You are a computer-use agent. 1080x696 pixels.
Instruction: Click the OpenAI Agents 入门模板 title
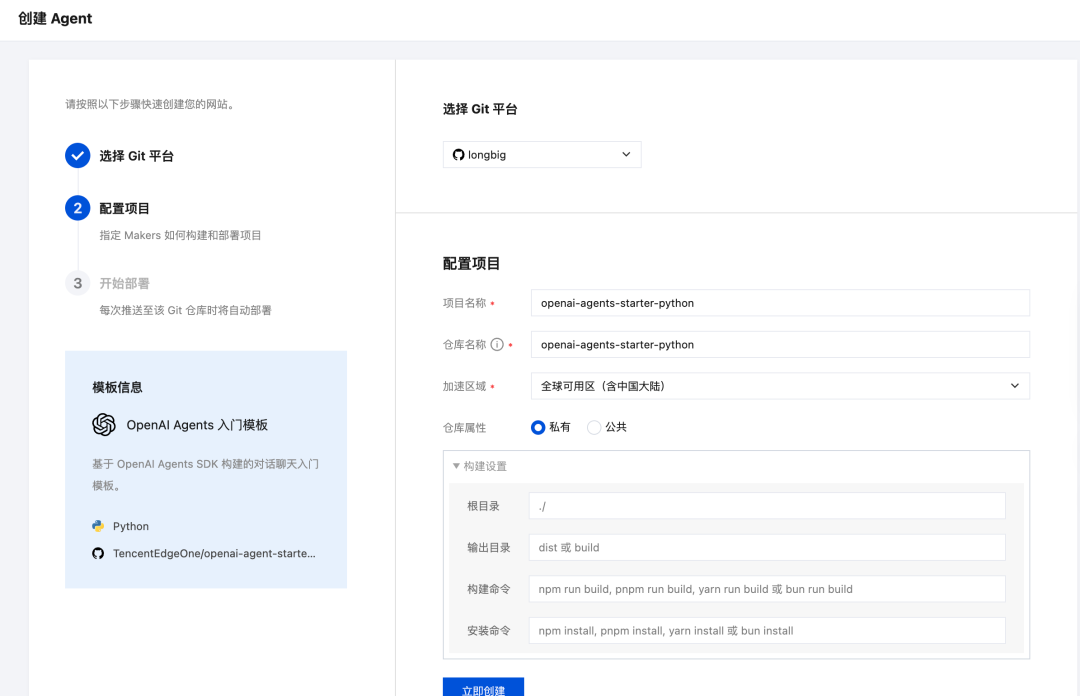click(x=197, y=425)
